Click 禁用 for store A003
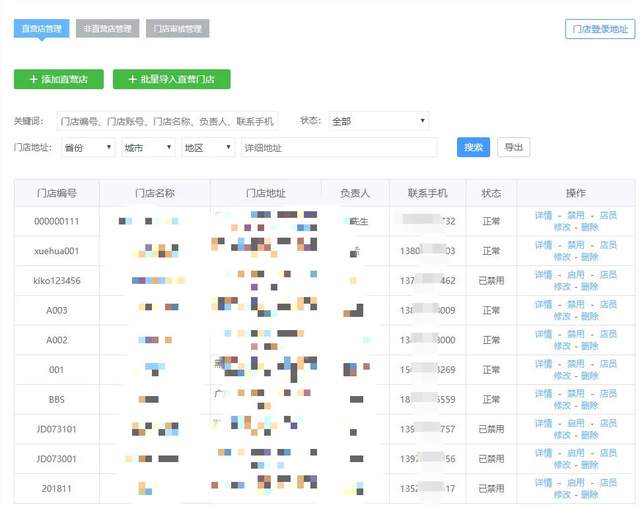The height and width of the screenshot is (507, 640). click(x=576, y=305)
